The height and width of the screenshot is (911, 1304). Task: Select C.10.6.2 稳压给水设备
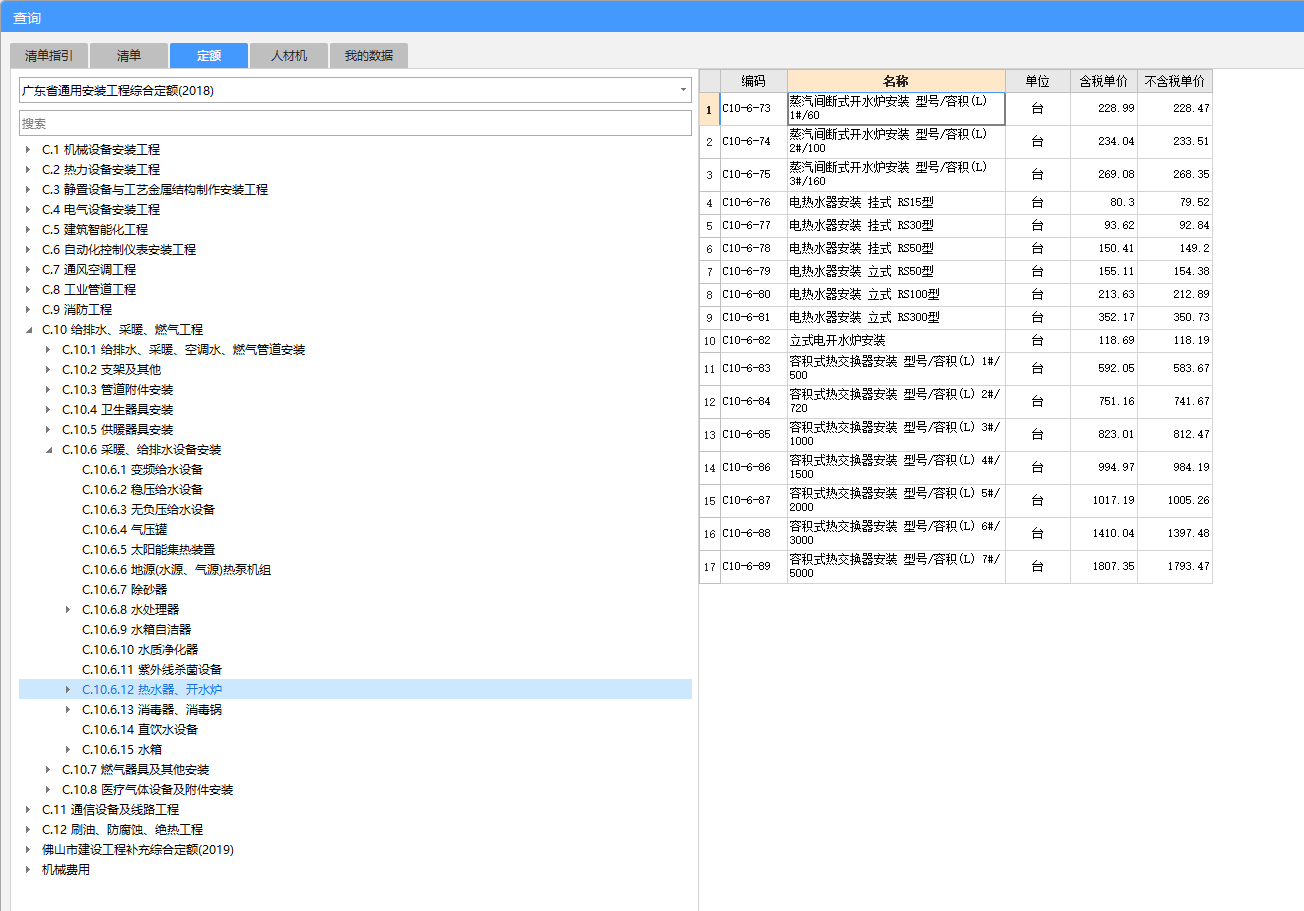tap(142, 490)
